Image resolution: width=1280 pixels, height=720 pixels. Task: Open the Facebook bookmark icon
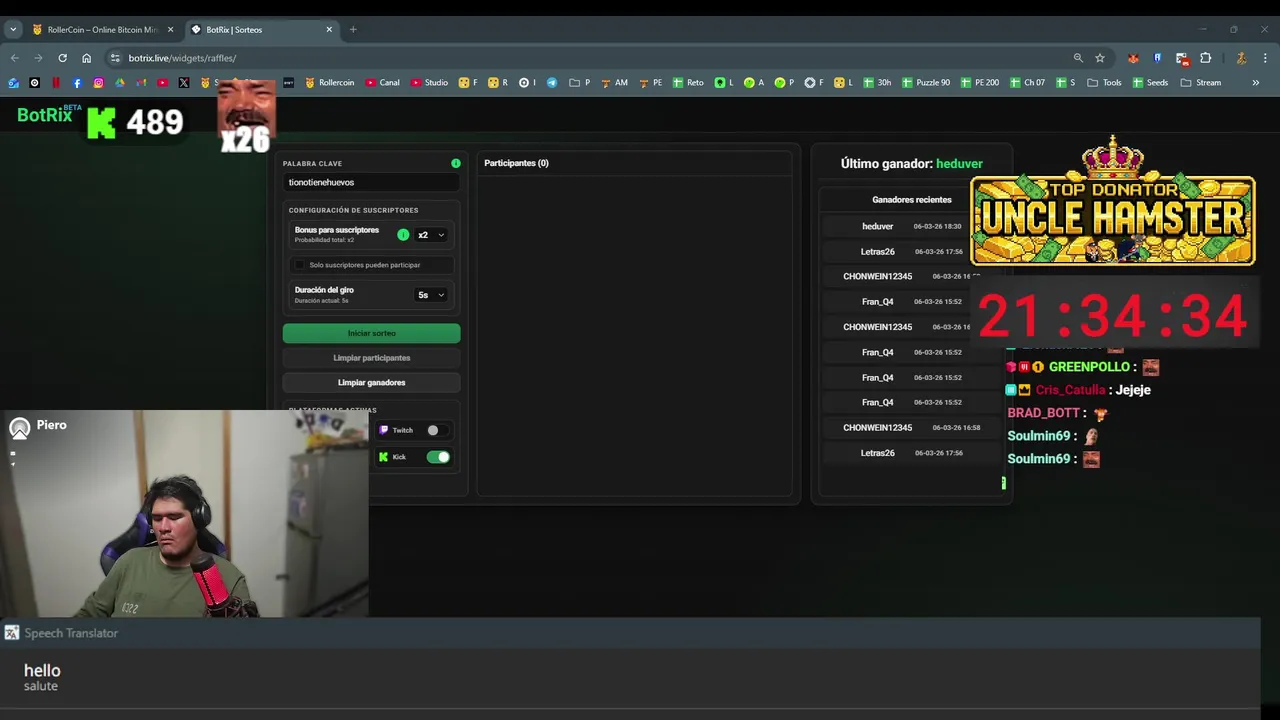coord(77,83)
